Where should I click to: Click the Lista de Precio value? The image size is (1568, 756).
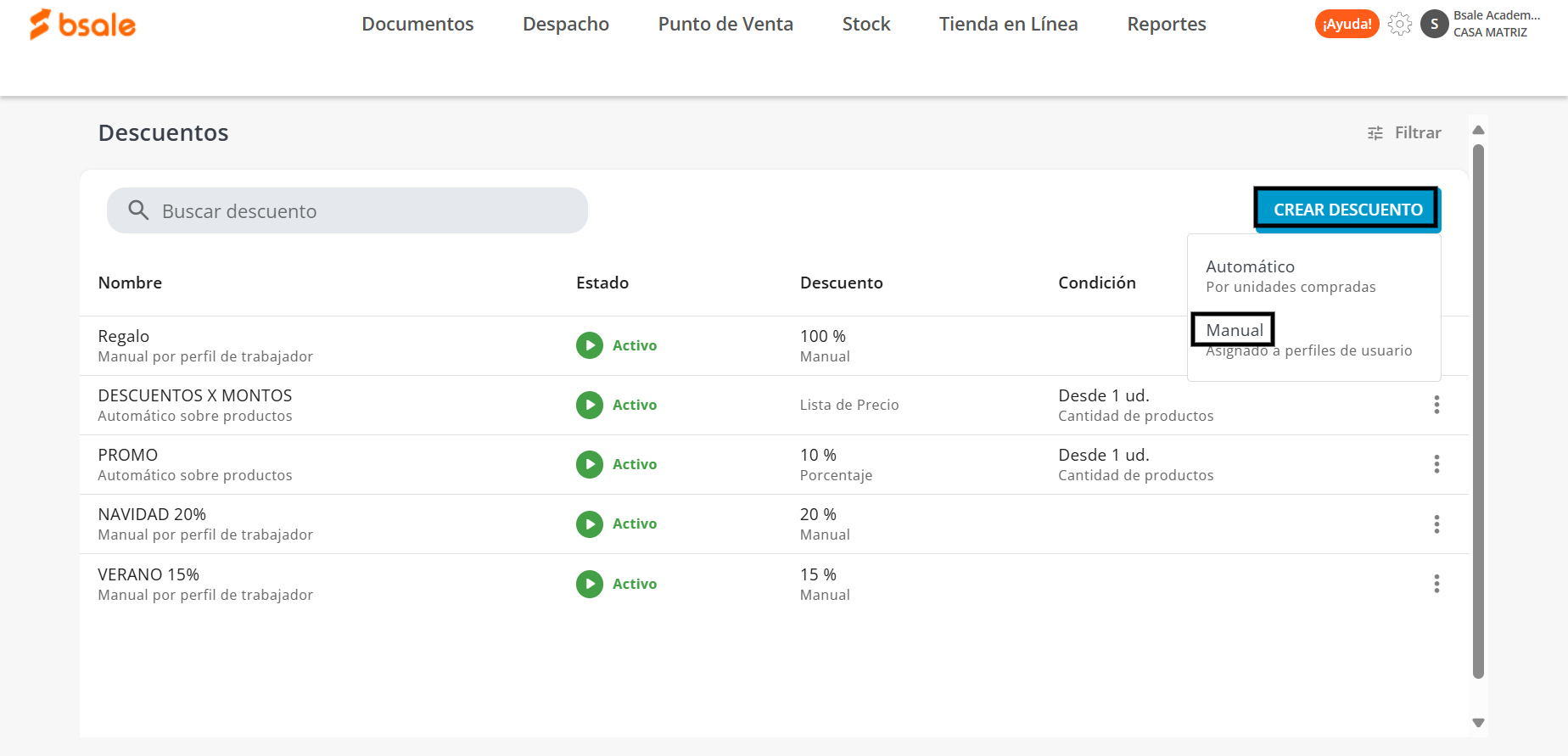(x=849, y=405)
